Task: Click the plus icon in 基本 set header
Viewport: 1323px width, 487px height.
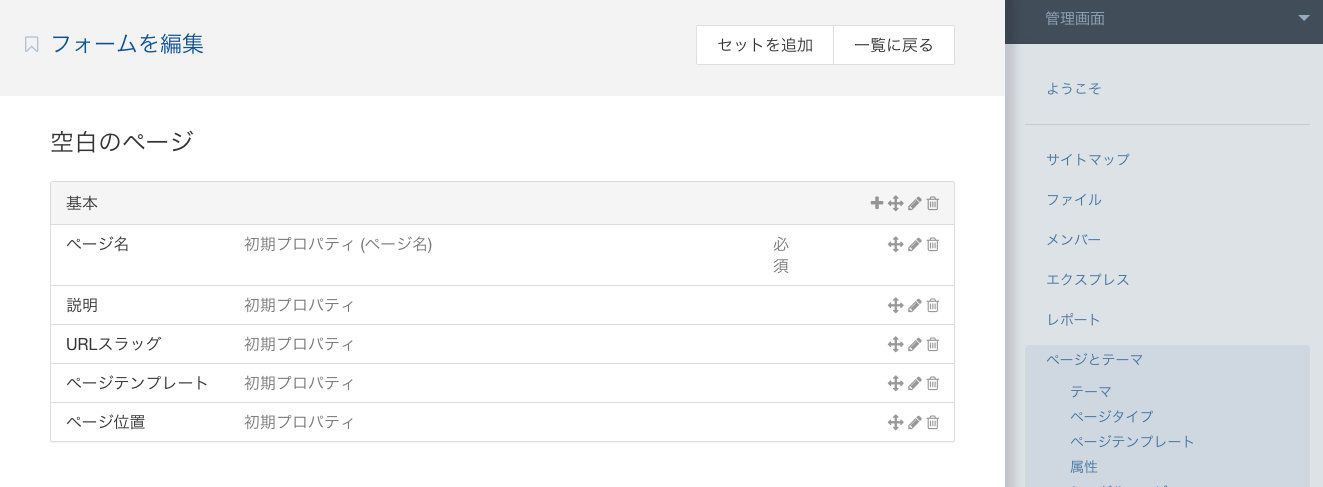Action: click(877, 203)
